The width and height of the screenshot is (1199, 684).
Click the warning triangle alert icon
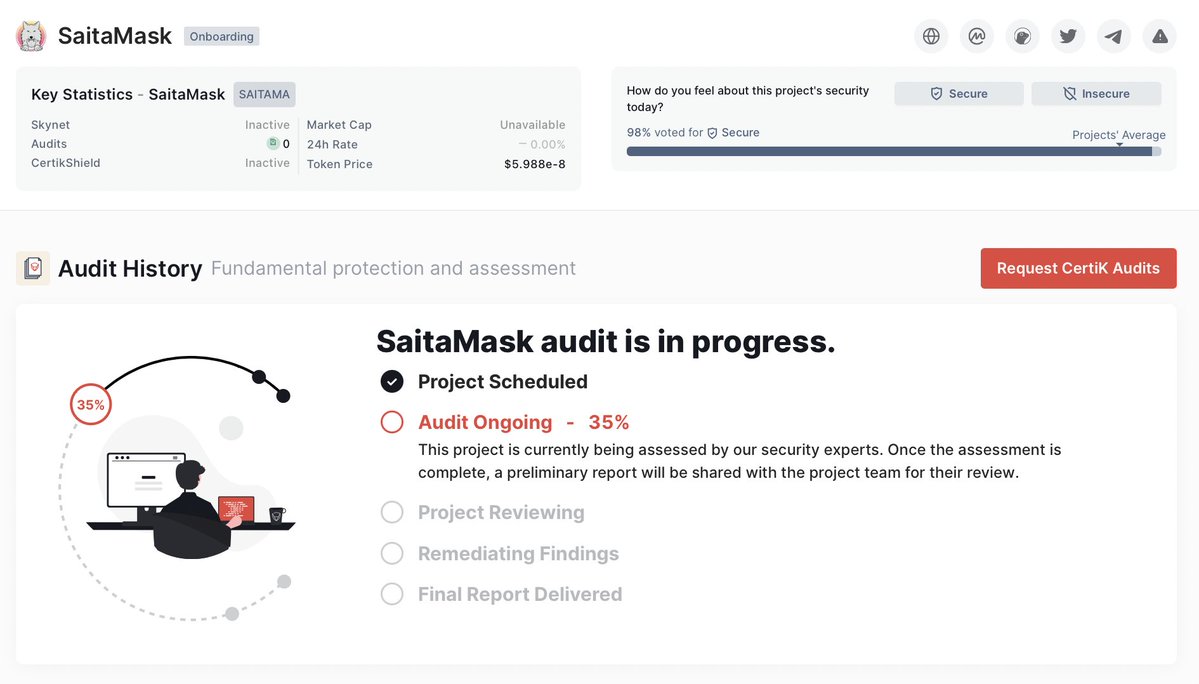pyautogui.click(x=1160, y=36)
